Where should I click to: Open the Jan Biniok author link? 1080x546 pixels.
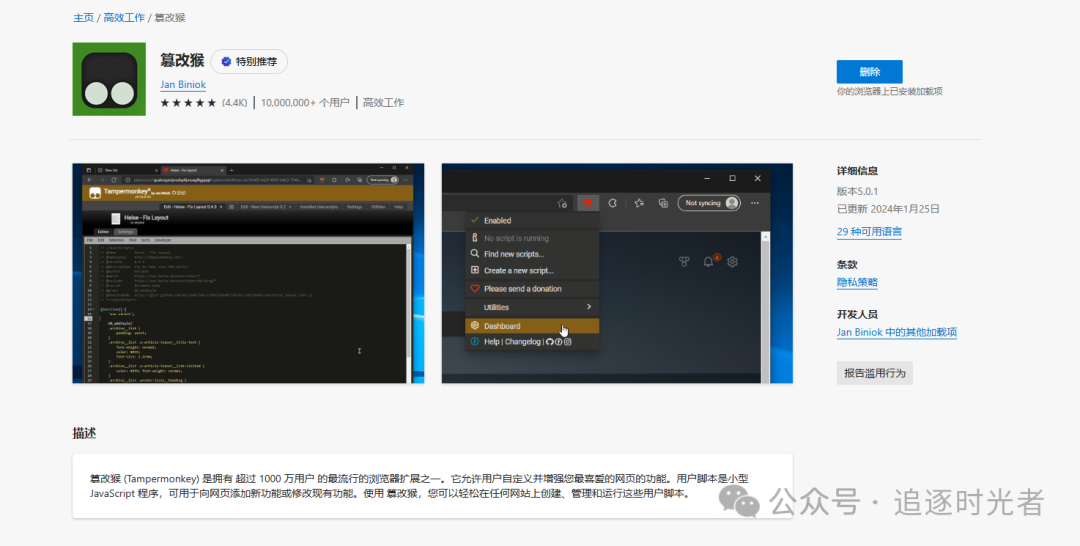(x=183, y=85)
